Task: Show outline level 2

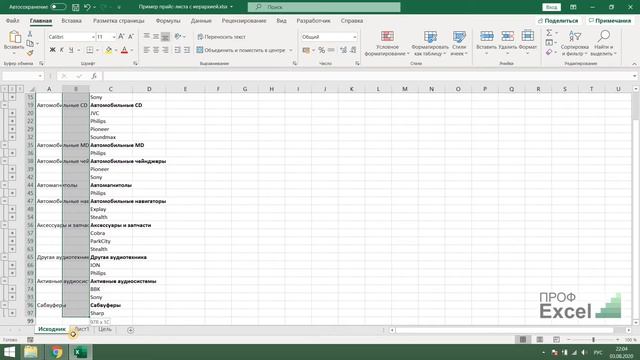Action: click(x=12, y=89)
